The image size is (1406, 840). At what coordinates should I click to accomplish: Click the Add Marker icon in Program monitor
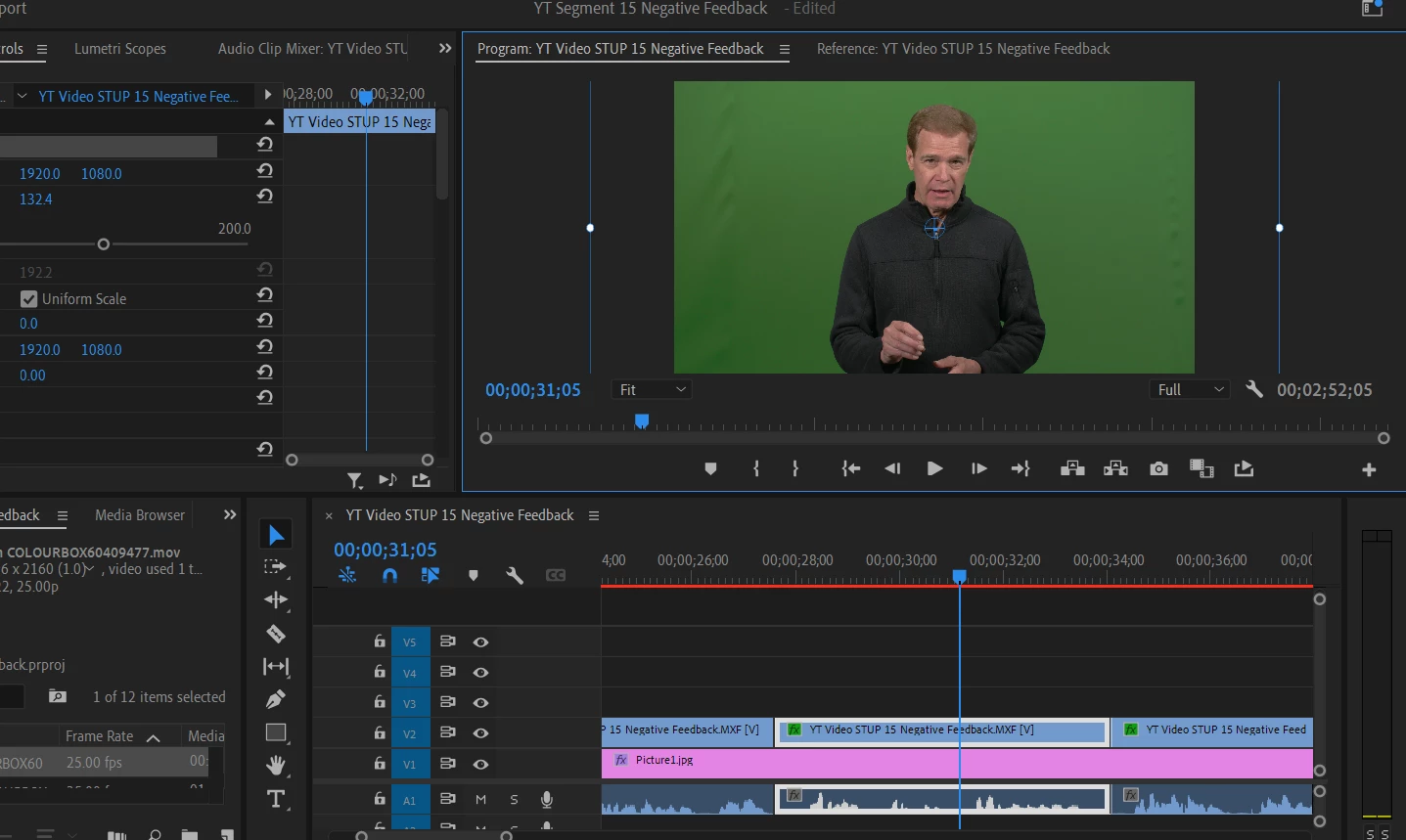pos(710,469)
